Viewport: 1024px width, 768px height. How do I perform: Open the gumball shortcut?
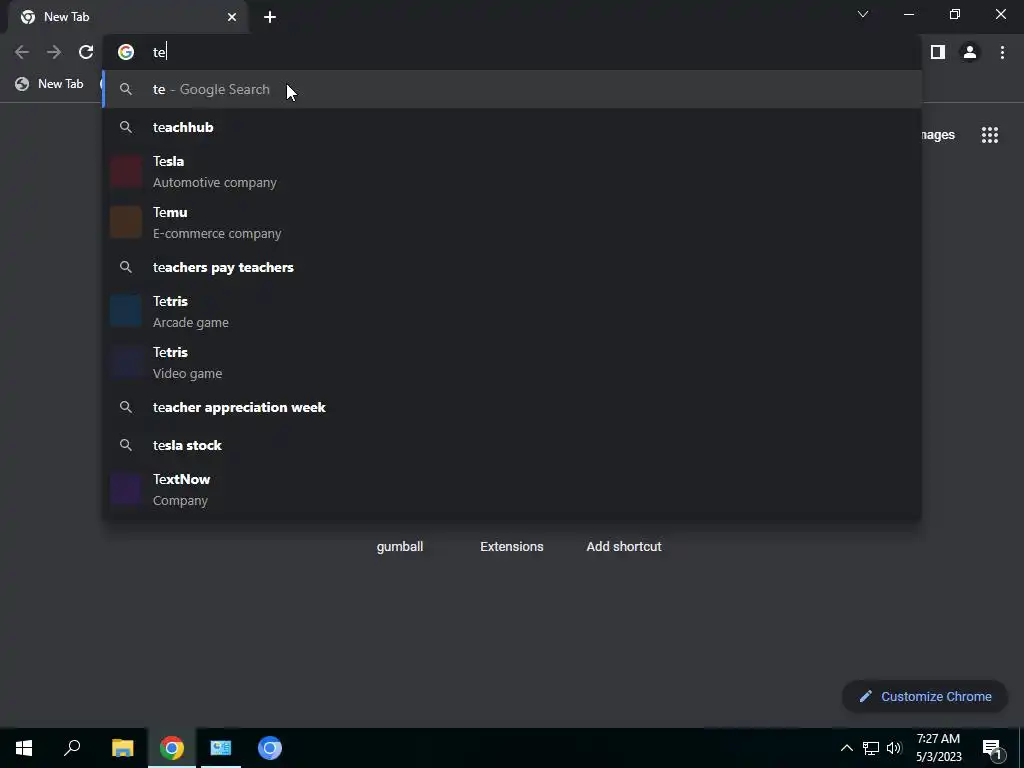400,547
